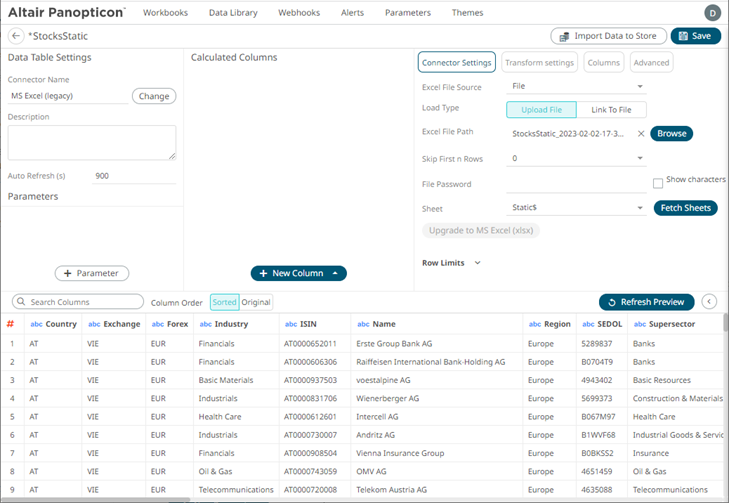The image size is (729, 503).
Task: Click the Auto Refresh field showing 900
Action: coord(133,176)
